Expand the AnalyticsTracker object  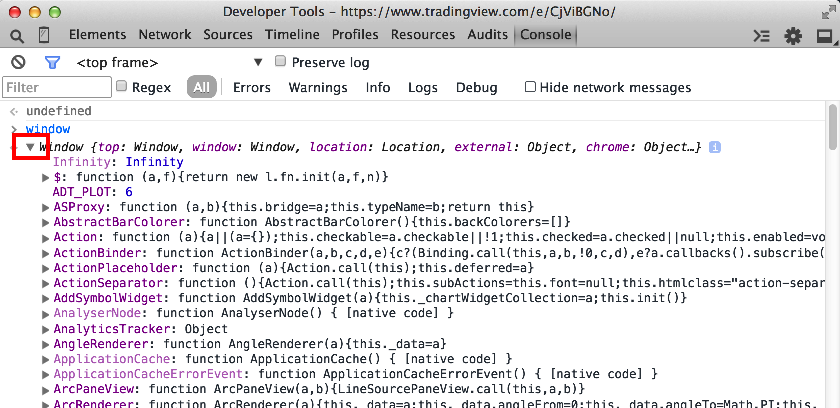coord(46,329)
